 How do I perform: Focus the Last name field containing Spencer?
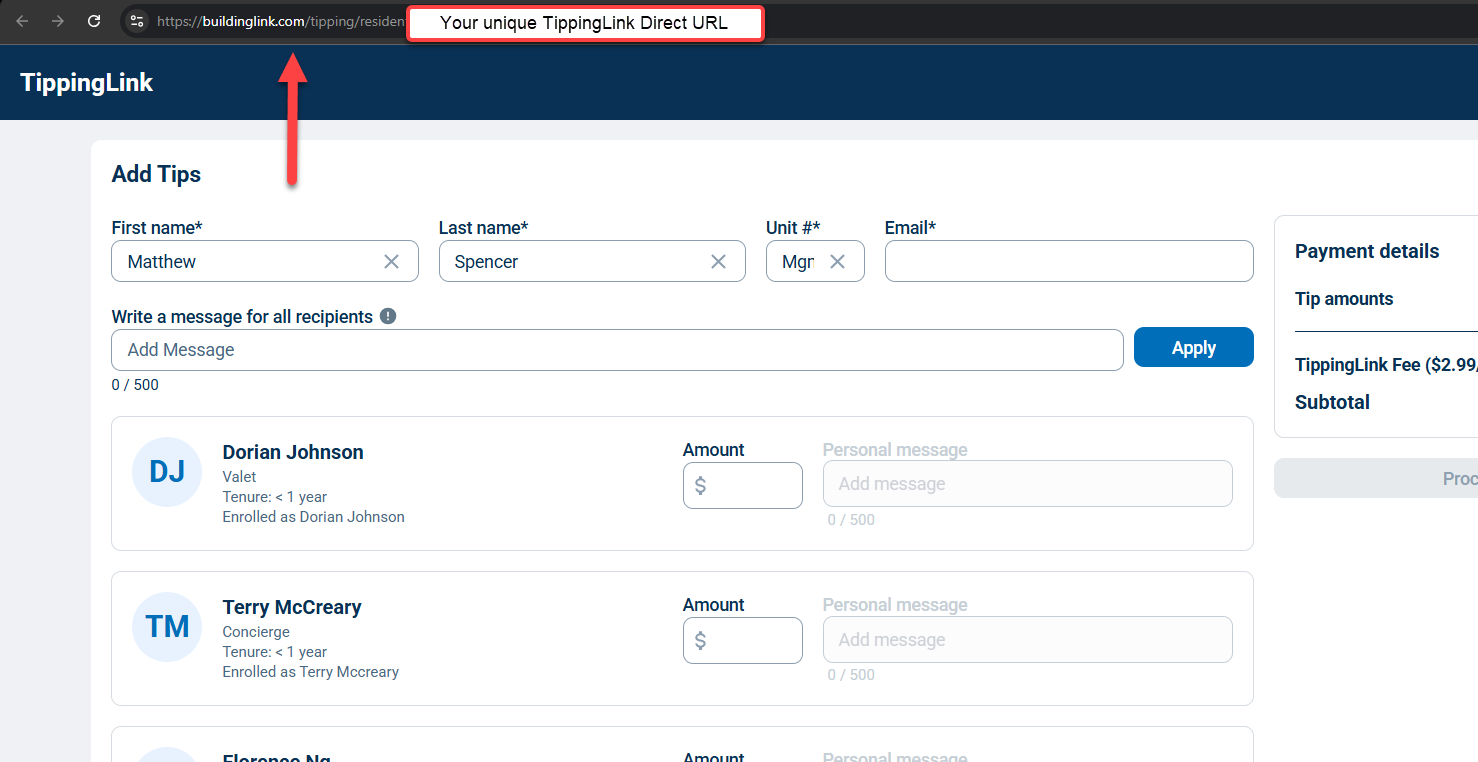pos(592,261)
